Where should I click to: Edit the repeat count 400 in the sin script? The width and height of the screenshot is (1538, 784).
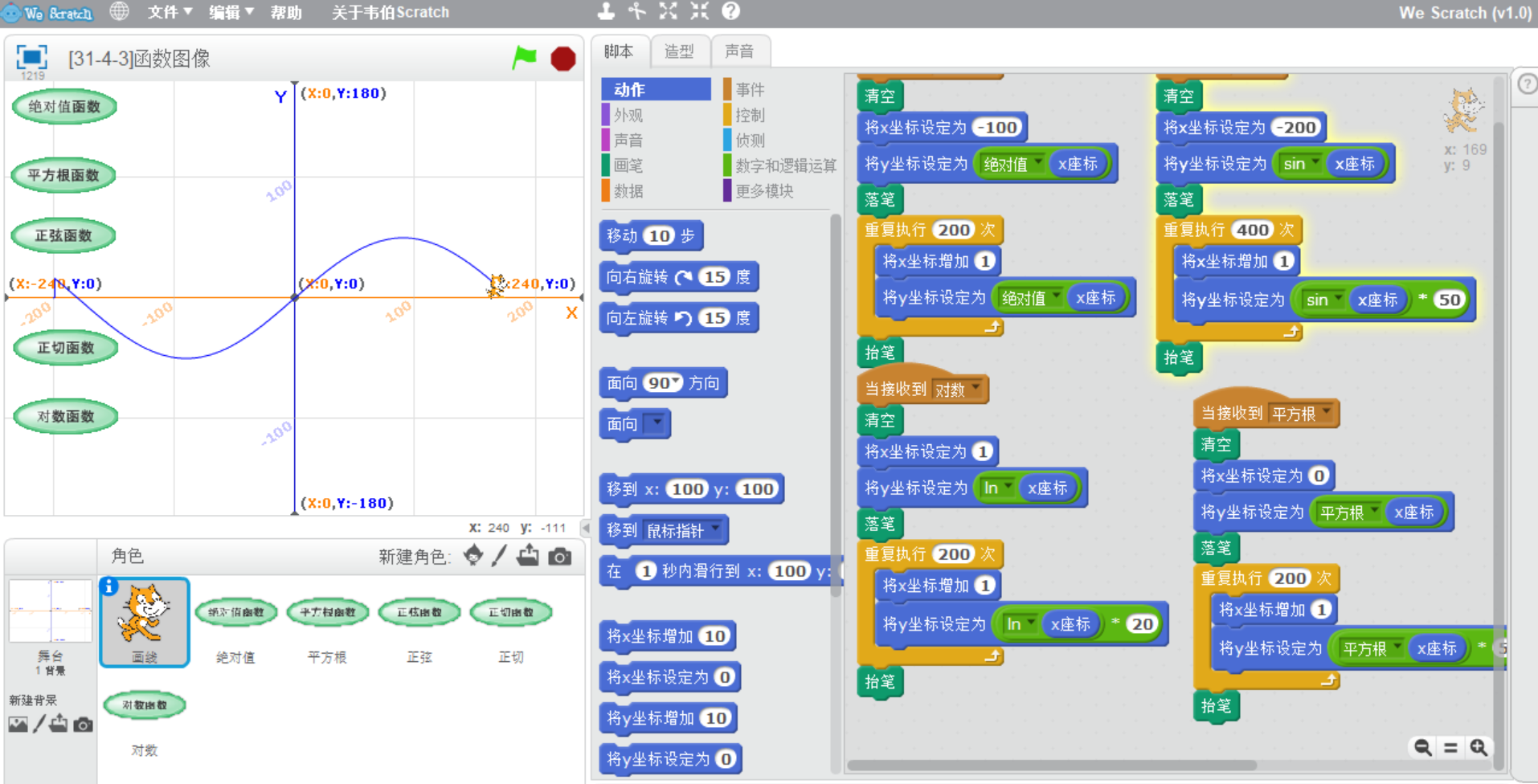click(1253, 230)
